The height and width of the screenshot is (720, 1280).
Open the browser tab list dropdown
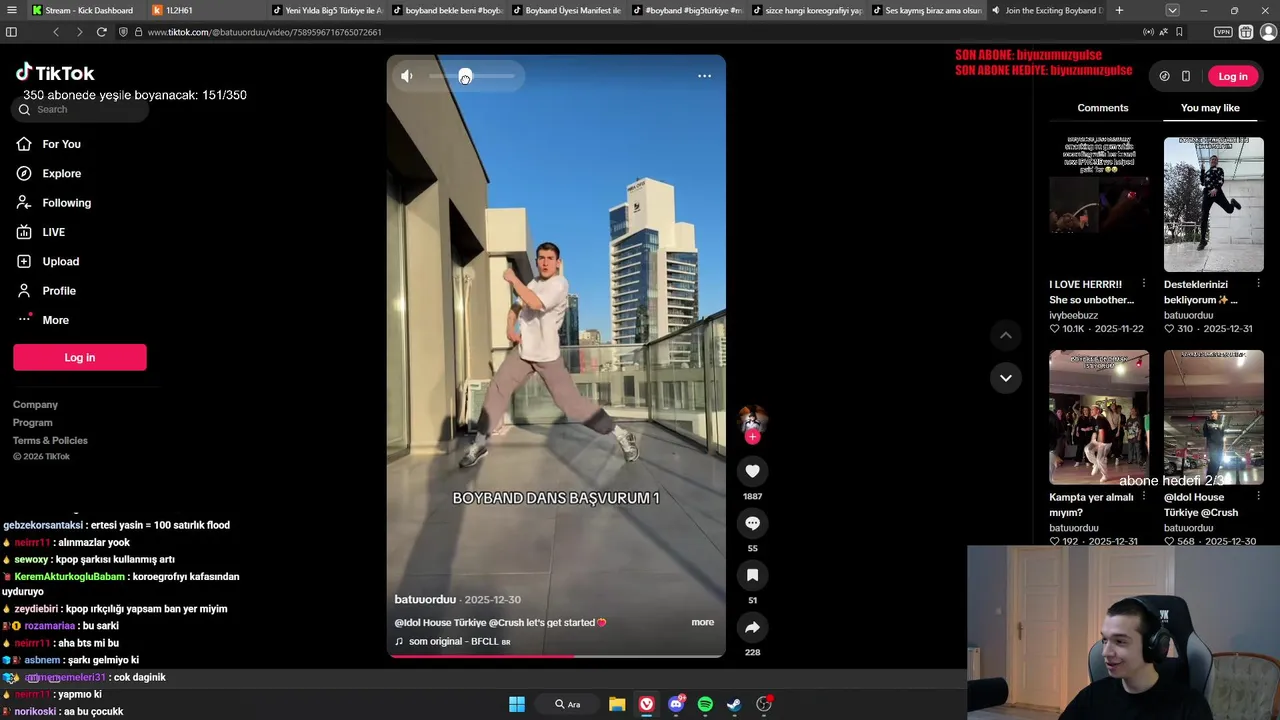click(1172, 10)
